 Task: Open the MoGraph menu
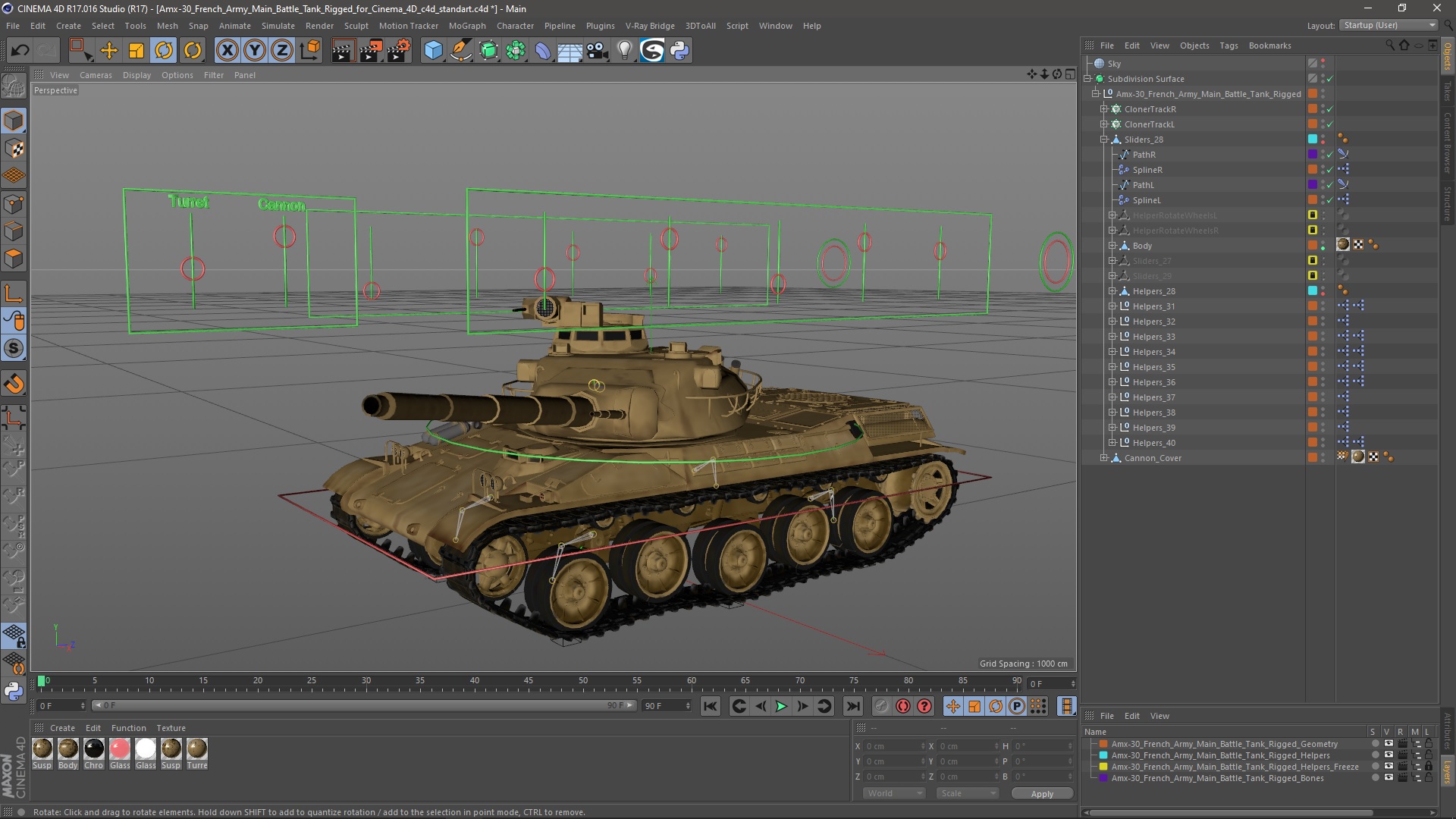(467, 26)
